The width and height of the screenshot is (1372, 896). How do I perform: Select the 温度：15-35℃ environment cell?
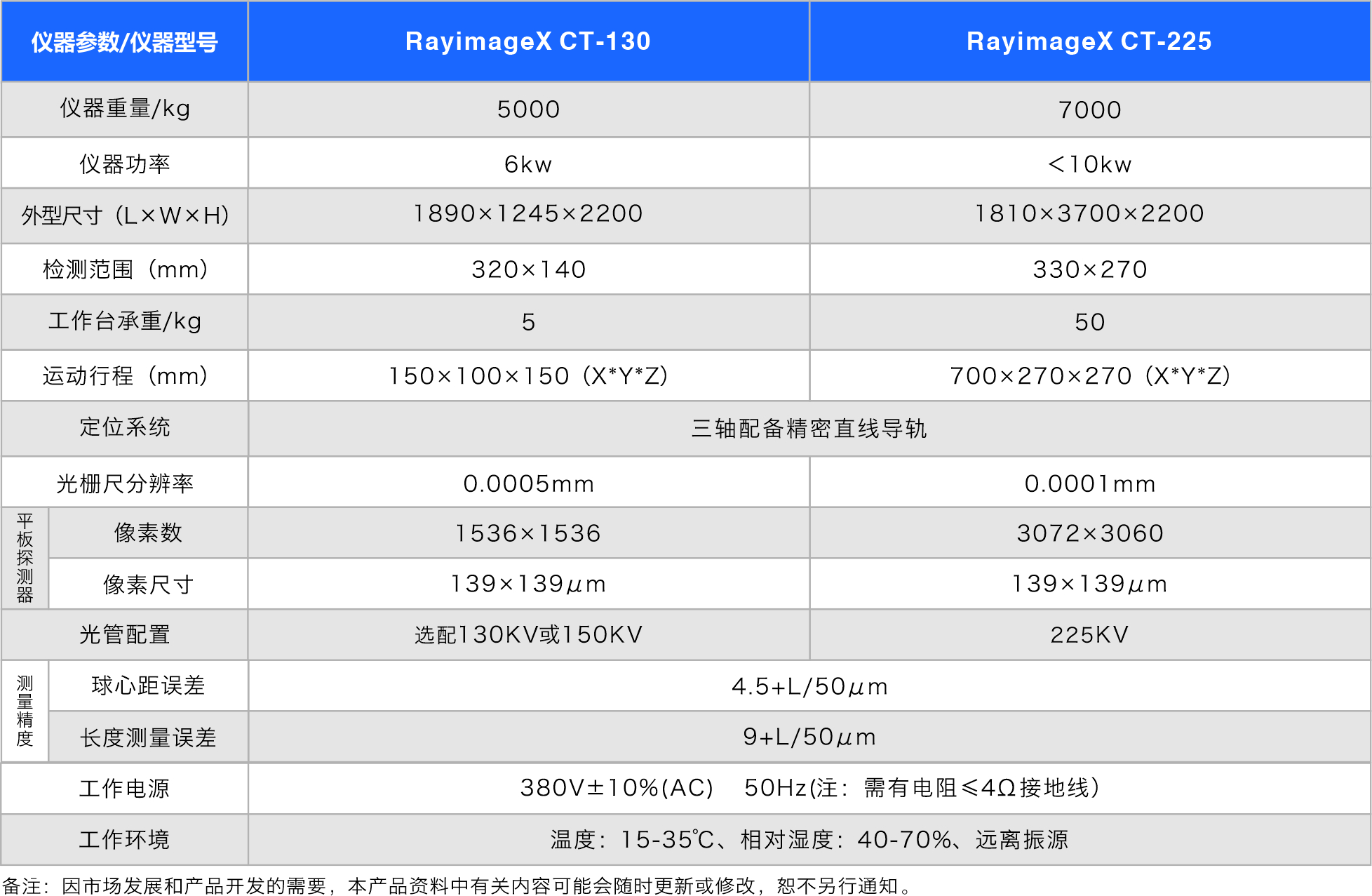(809, 839)
